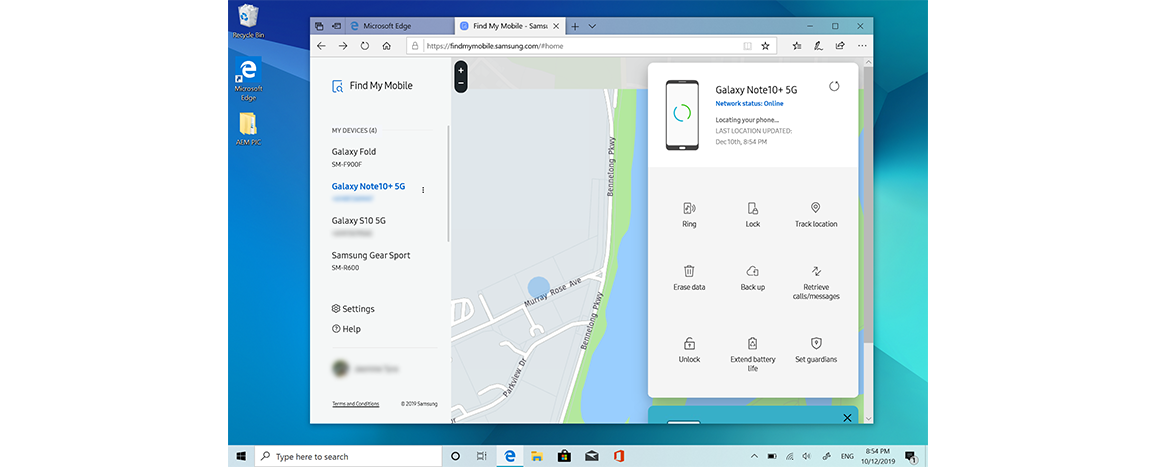
Task: Show tabs you've set aside
Action: pyautogui.click(x=319, y=26)
